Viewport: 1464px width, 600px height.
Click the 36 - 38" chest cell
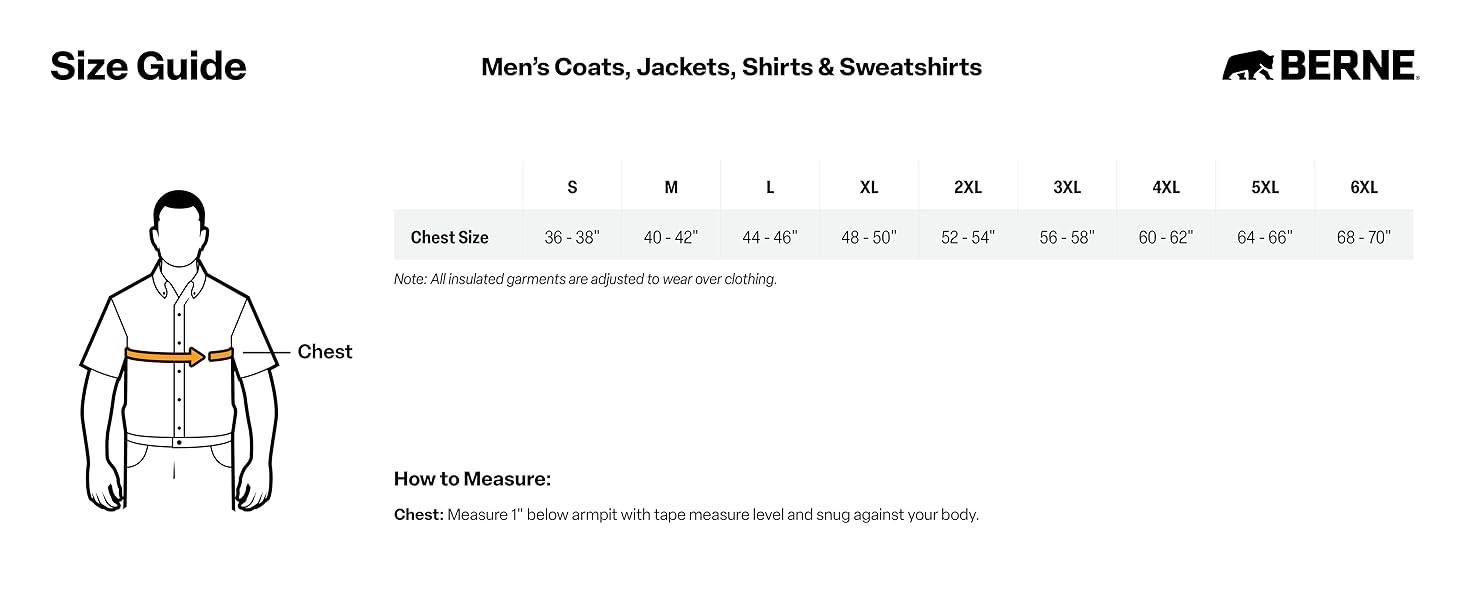[x=572, y=237]
